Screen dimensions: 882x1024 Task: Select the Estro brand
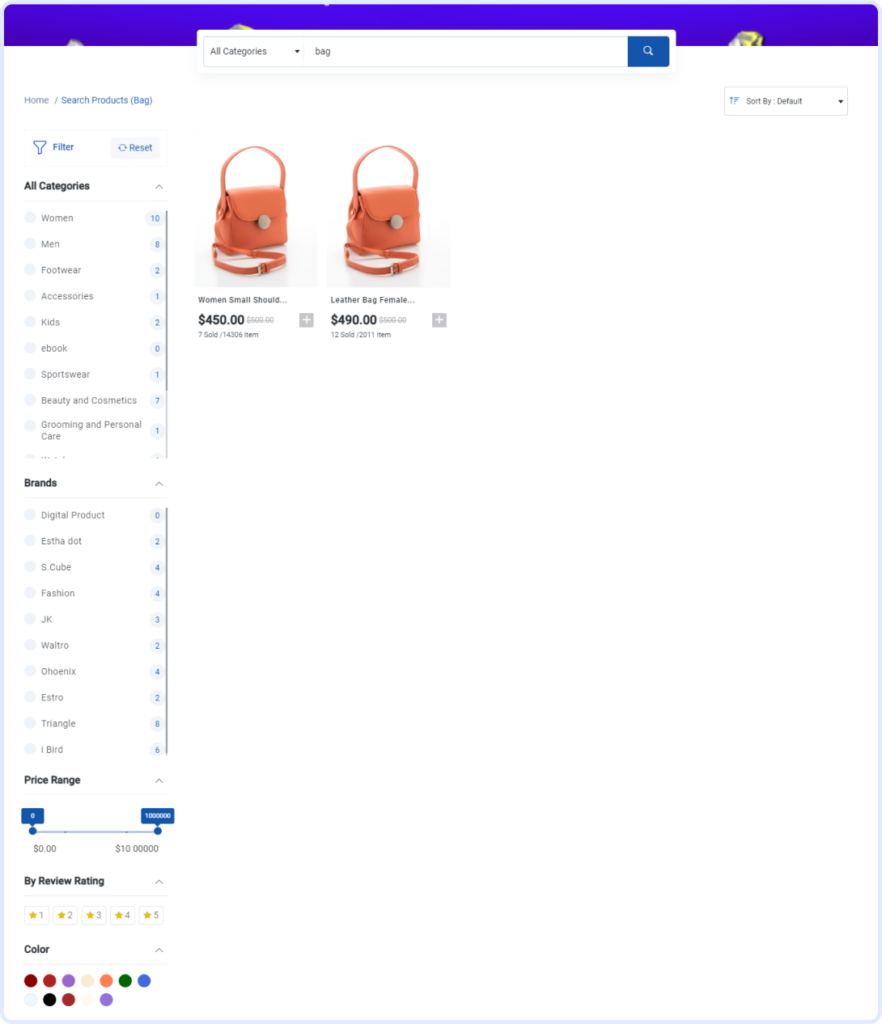pos(30,697)
